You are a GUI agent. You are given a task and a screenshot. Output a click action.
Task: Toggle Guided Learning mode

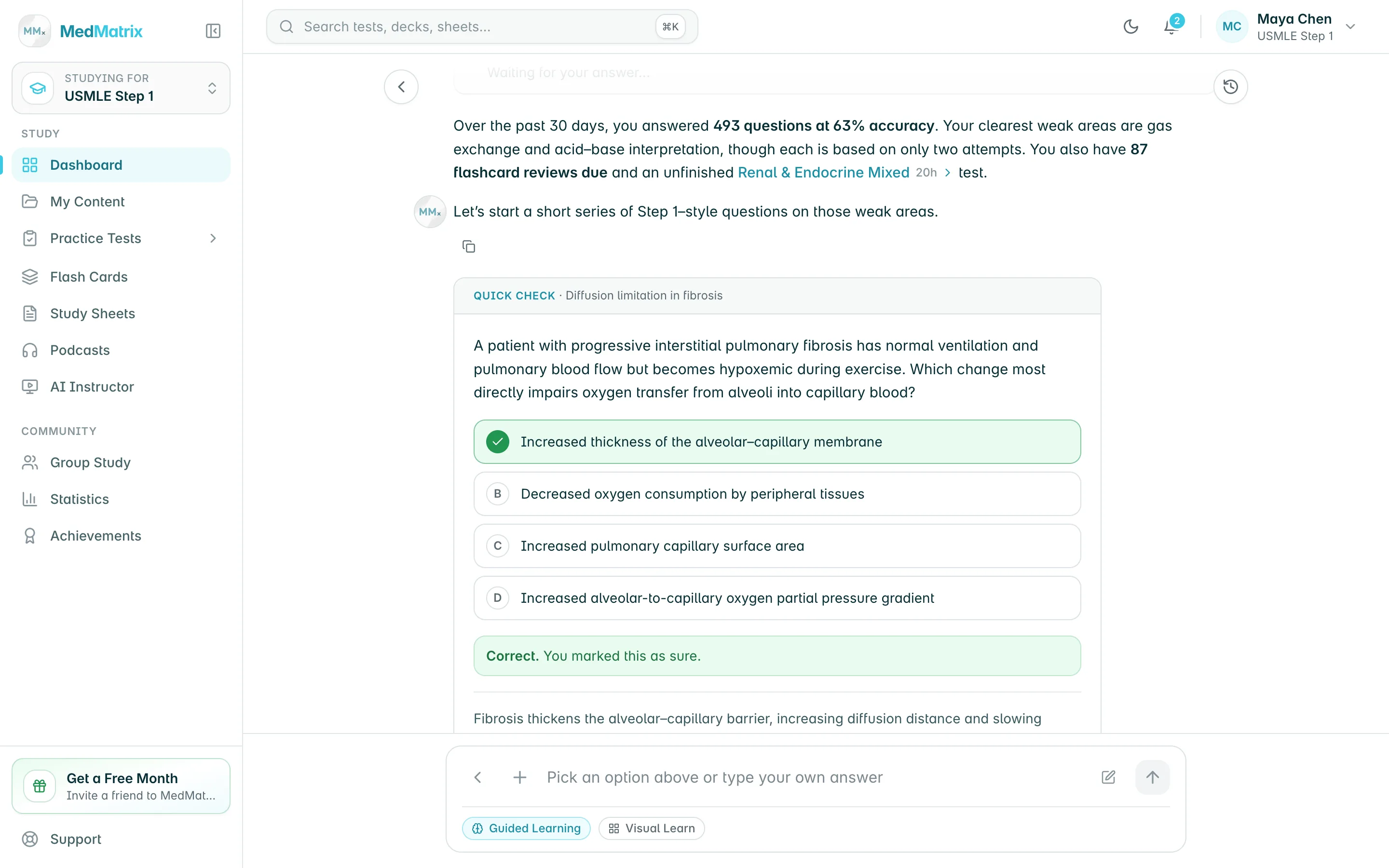[526, 828]
